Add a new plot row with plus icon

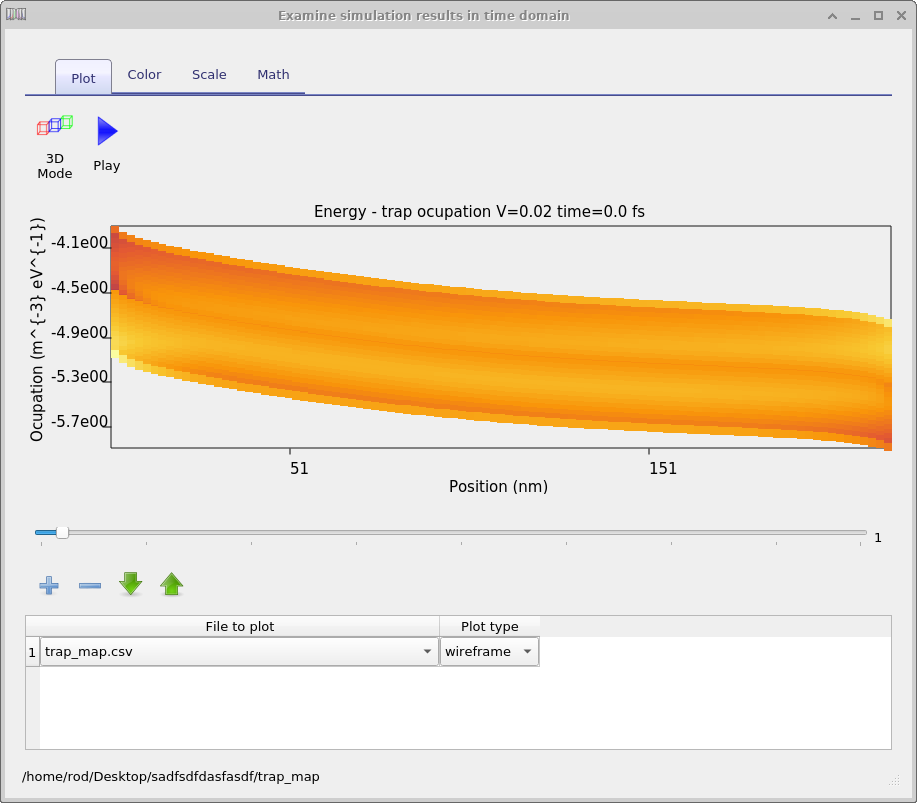[49, 585]
